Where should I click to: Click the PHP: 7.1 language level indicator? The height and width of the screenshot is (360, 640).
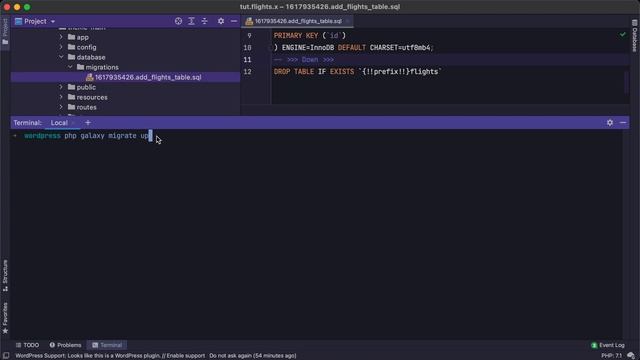611,356
